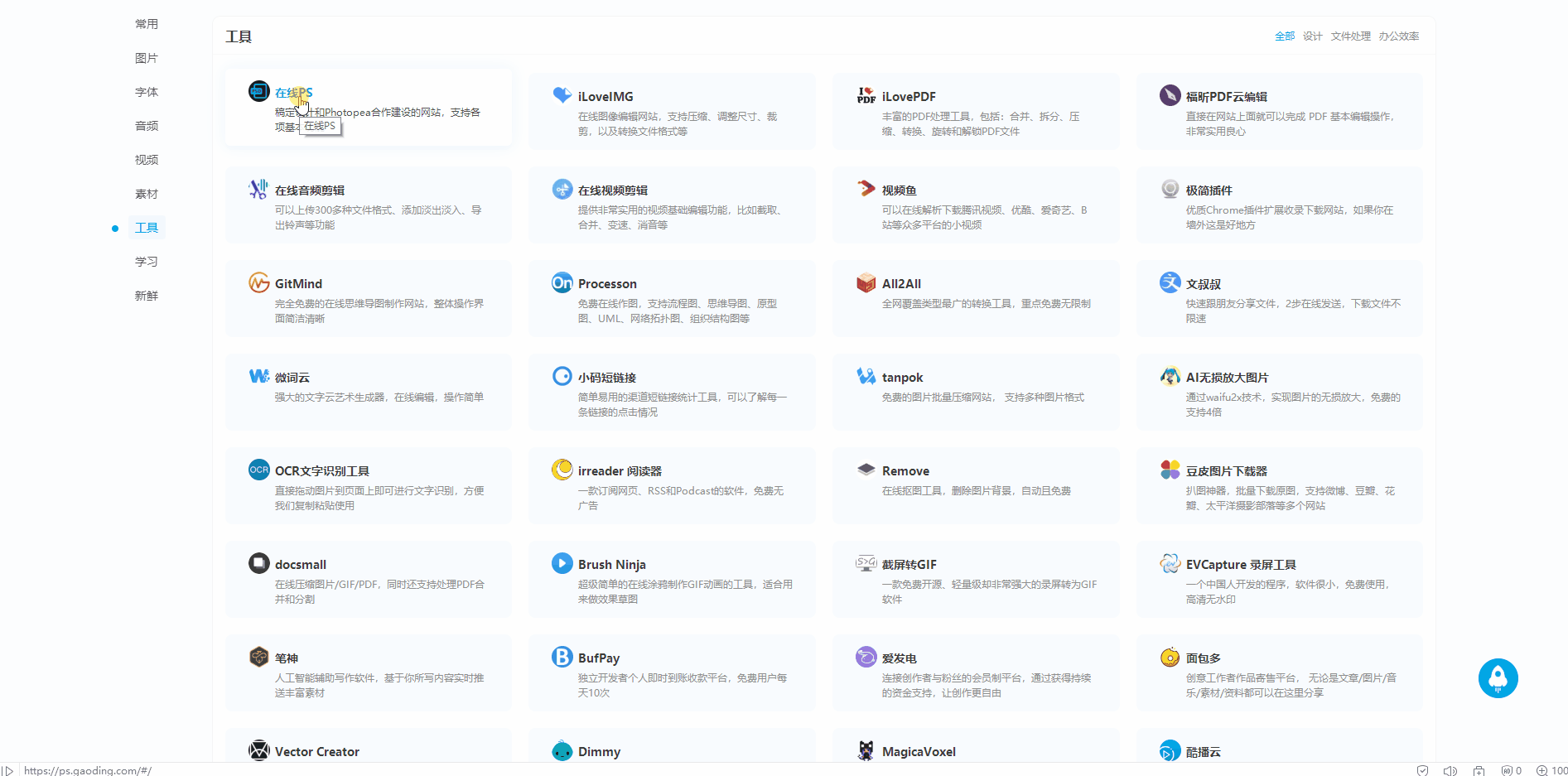Click the OCR文字识别工具 blue OCR icon
This screenshot has height=776, width=1568.
[x=259, y=470]
